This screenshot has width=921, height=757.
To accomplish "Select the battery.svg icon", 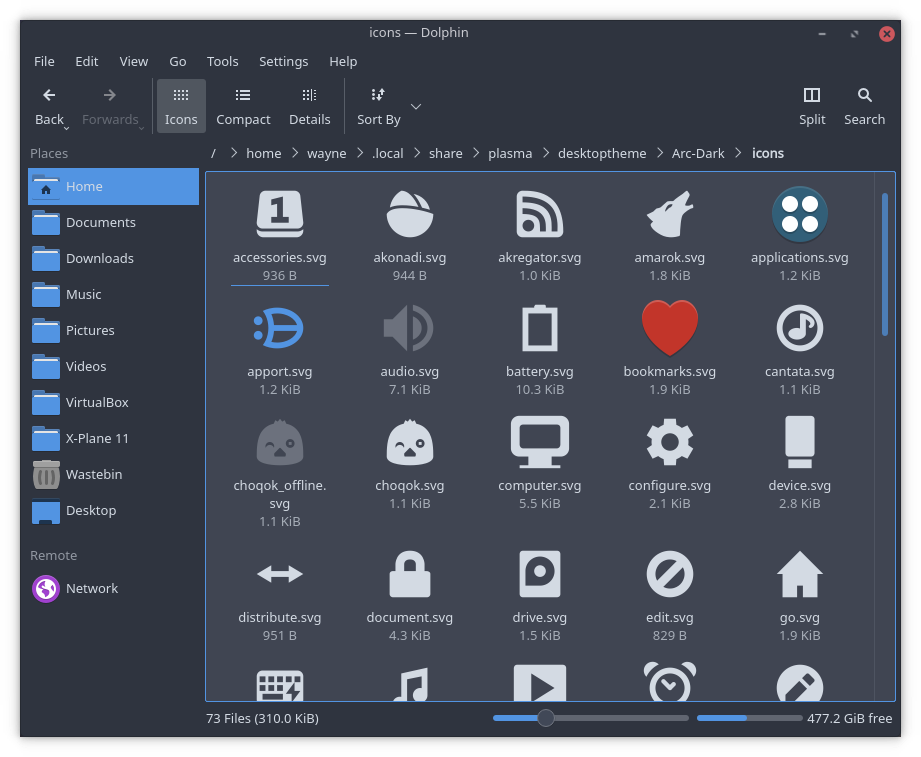I will coord(539,328).
